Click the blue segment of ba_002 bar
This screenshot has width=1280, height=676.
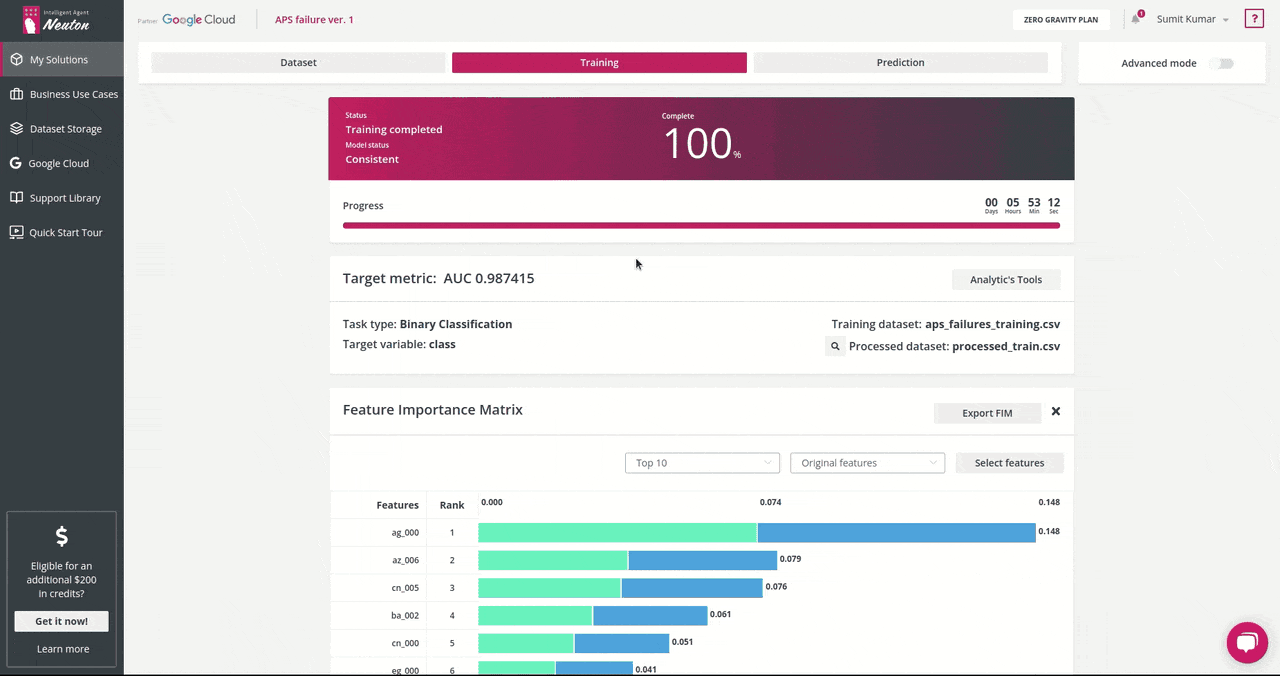coord(650,615)
